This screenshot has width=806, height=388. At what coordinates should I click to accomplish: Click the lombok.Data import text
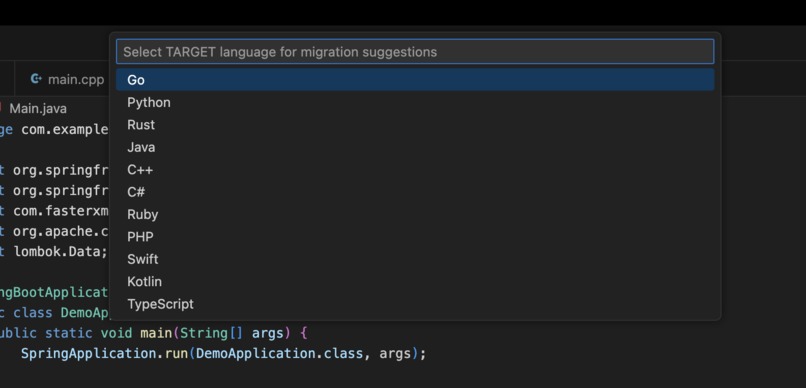point(61,252)
